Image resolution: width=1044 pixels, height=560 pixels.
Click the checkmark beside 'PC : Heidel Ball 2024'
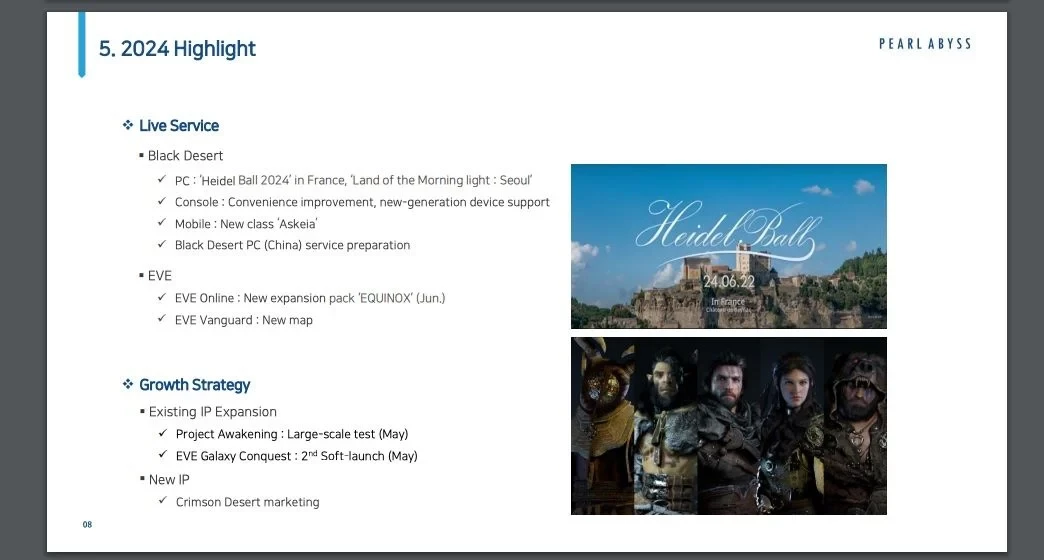162,178
